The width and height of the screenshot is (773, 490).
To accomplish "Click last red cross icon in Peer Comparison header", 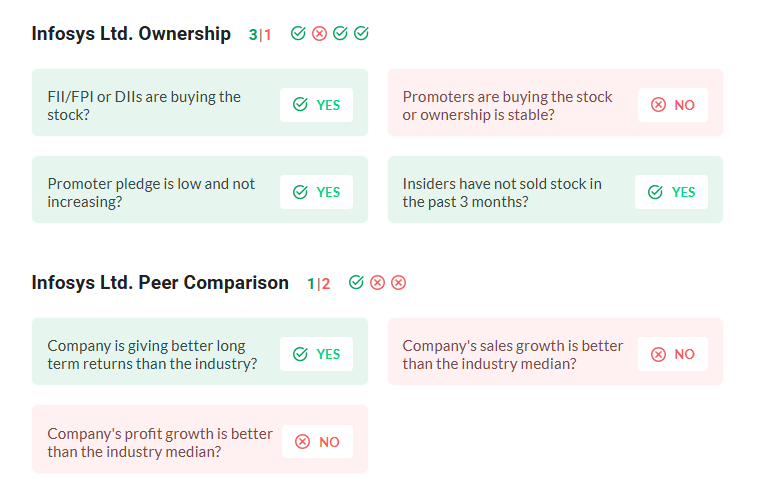I will [398, 283].
